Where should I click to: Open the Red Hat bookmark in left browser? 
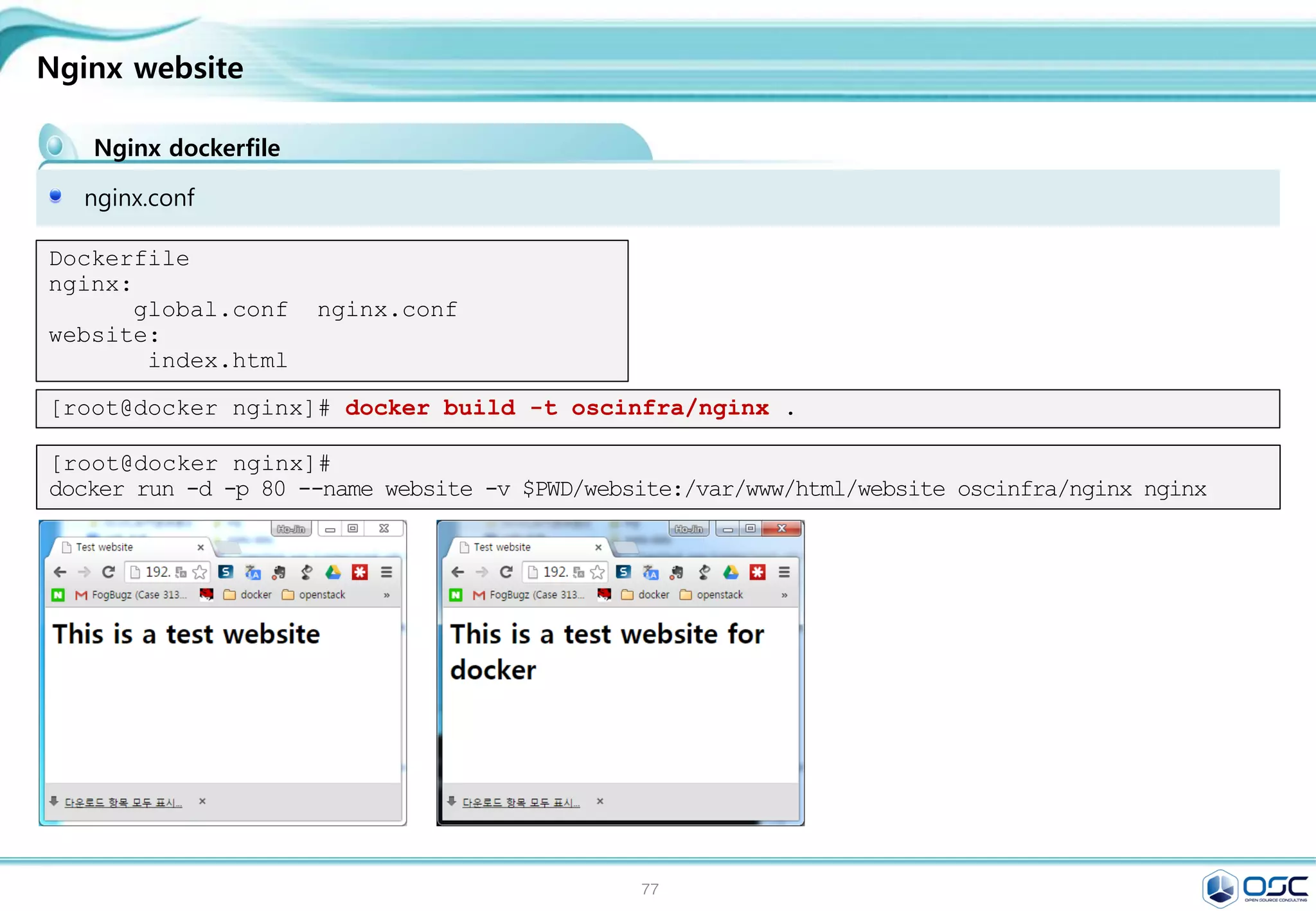(x=206, y=594)
